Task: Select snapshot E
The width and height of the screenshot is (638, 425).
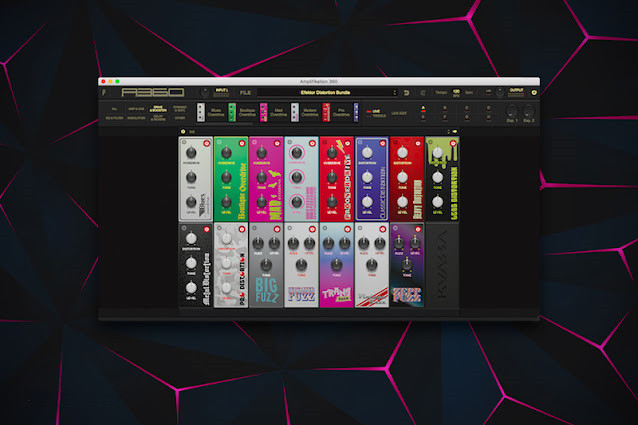Action: point(423,117)
